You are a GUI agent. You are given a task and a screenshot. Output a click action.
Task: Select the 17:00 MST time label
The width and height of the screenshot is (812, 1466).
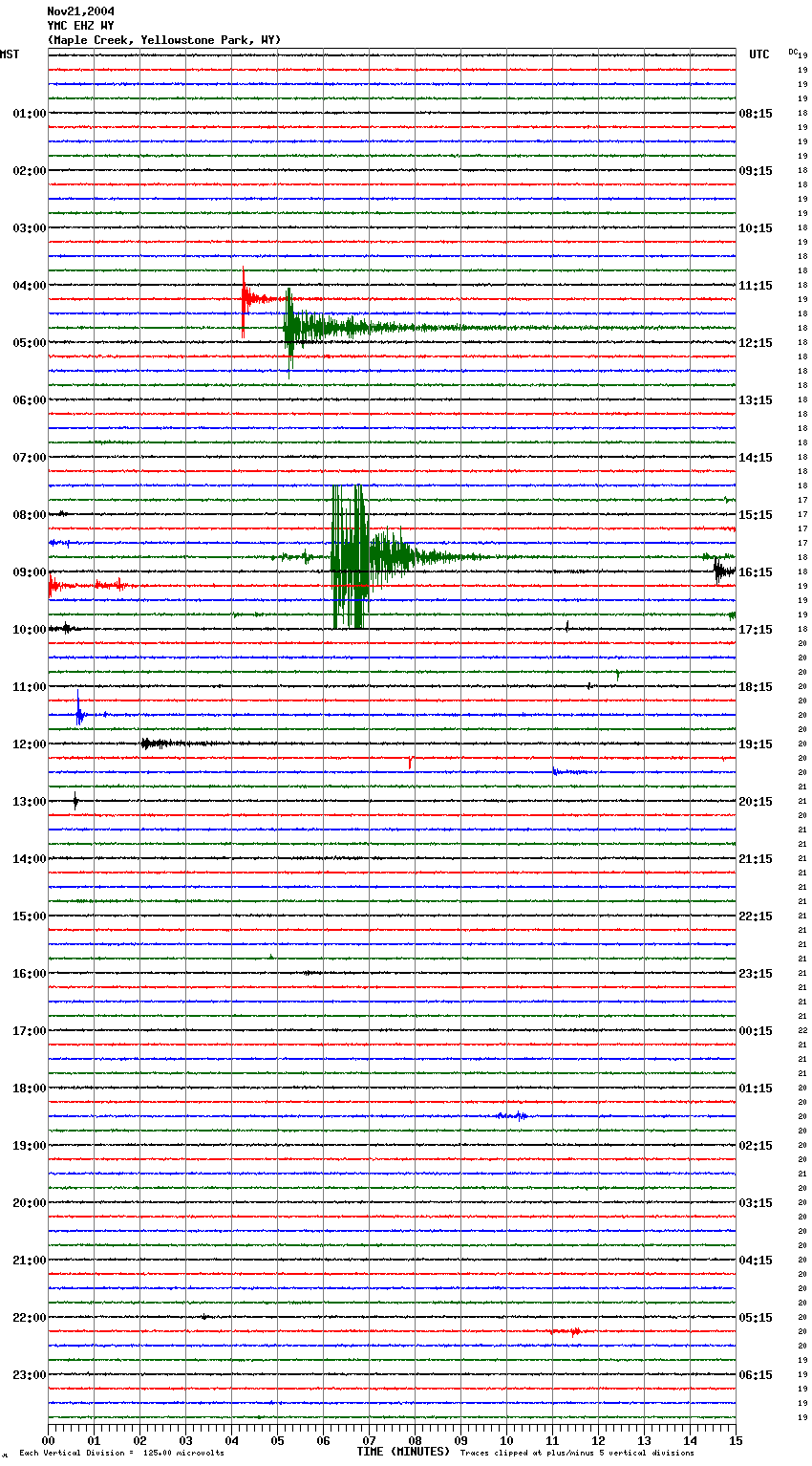[30, 1031]
